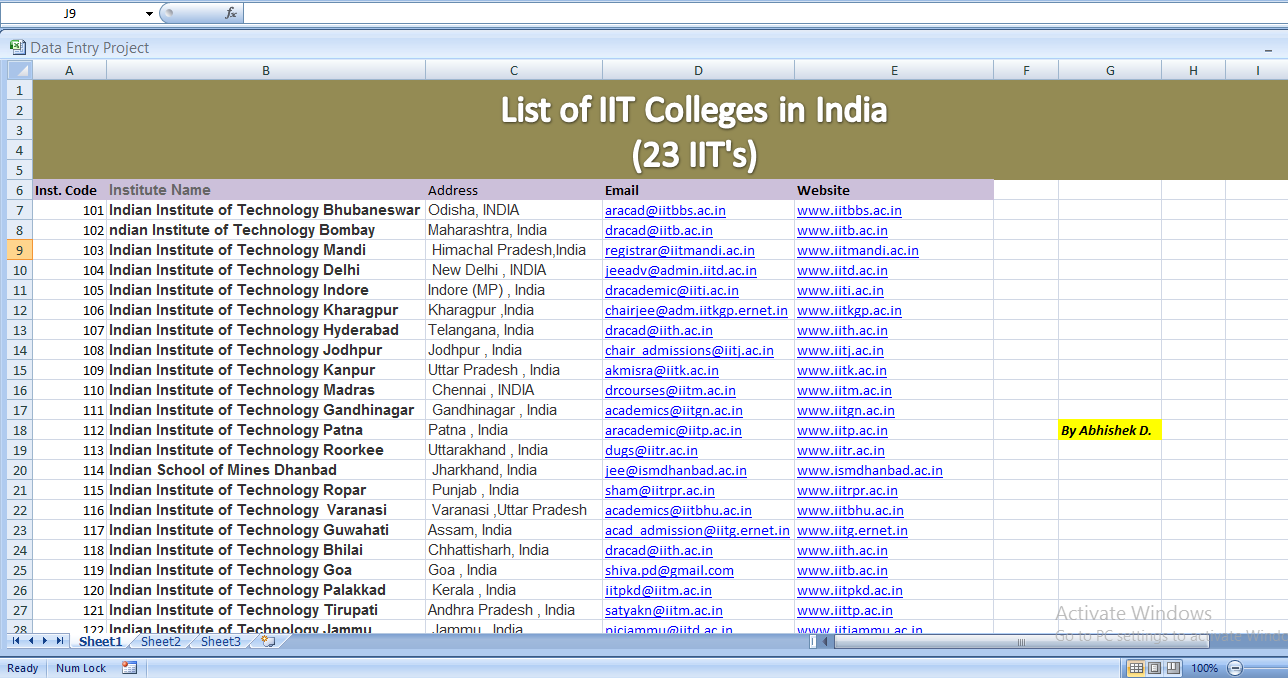
Task: Switch to Sheet3 tab
Action: [220, 642]
